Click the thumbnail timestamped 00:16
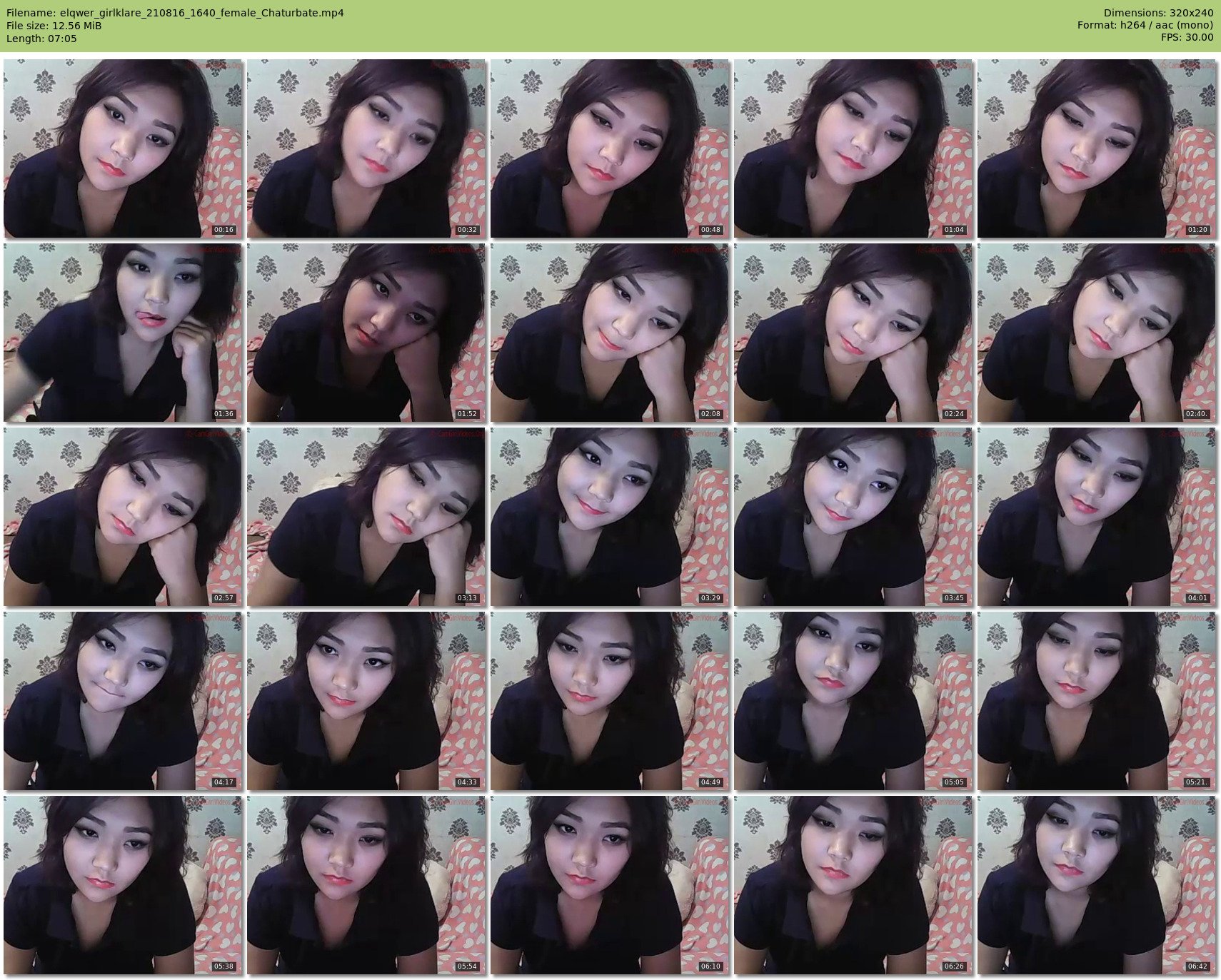The height and width of the screenshot is (980, 1221). (123, 148)
